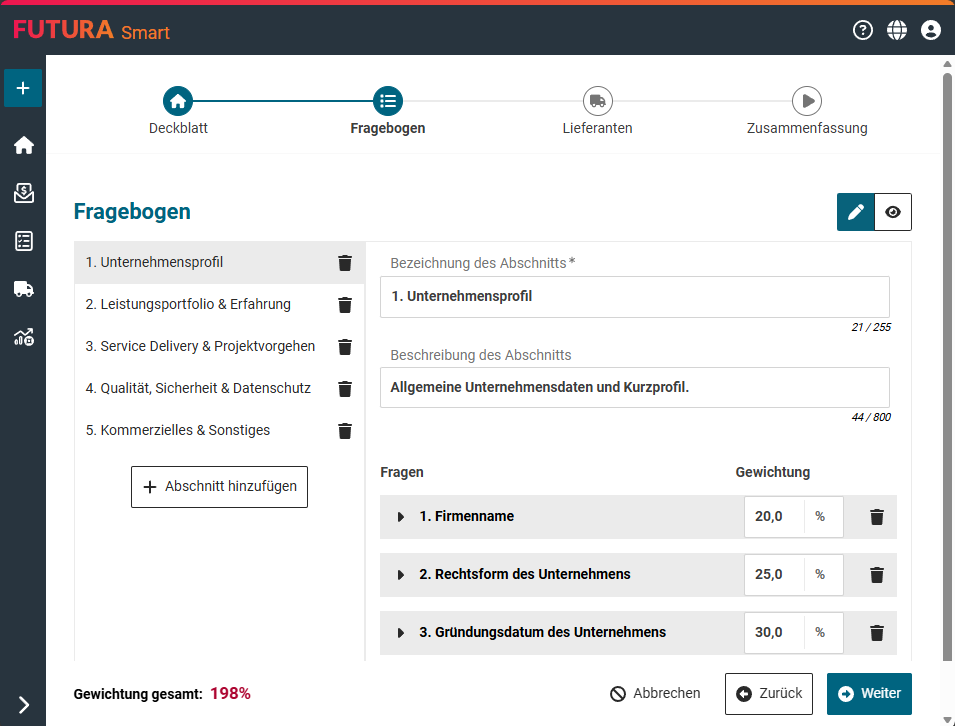Click the Weiter button

[869, 694]
